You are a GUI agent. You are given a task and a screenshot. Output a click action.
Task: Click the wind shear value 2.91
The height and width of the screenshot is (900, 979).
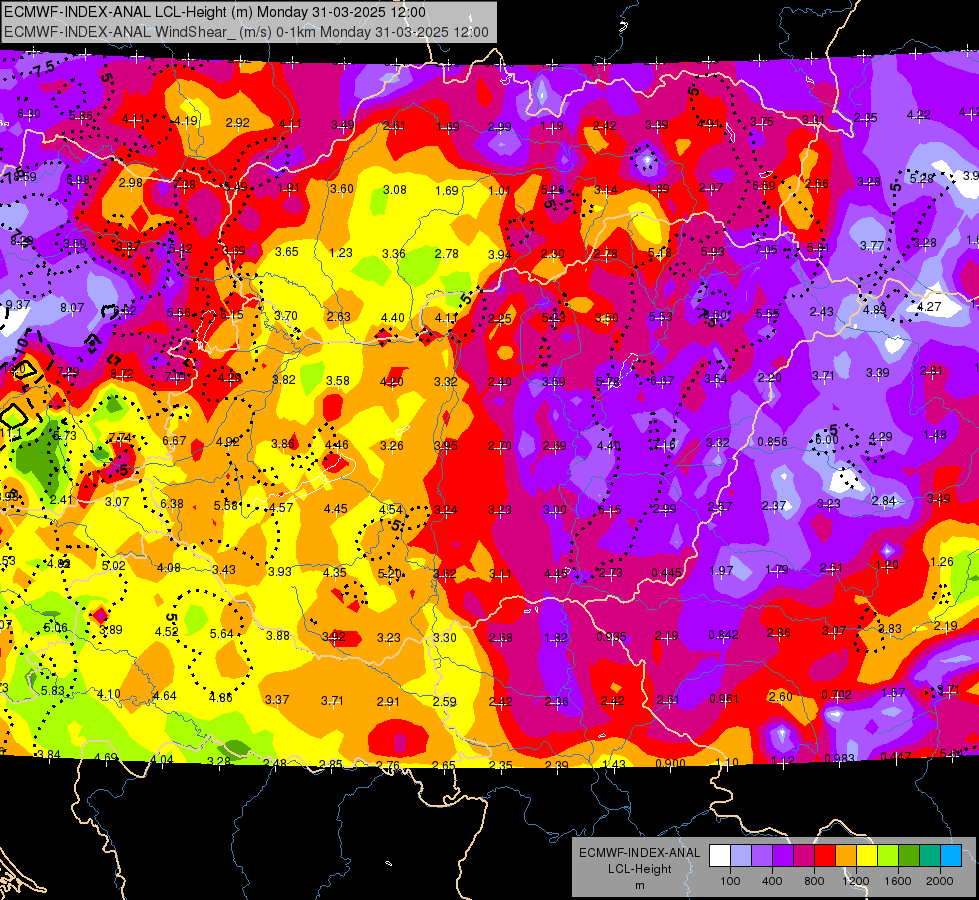tap(388, 702)
